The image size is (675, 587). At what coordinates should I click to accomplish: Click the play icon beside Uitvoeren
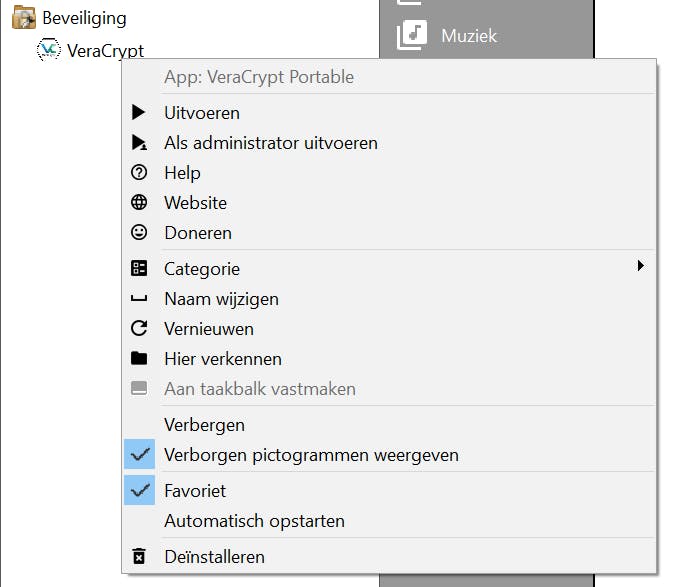[140, 113]
